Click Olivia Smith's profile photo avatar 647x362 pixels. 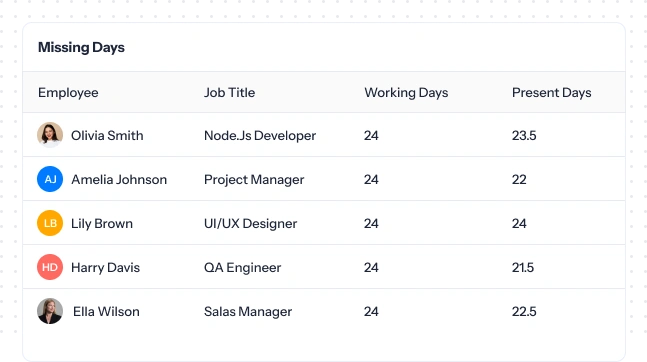pos(50,135)
